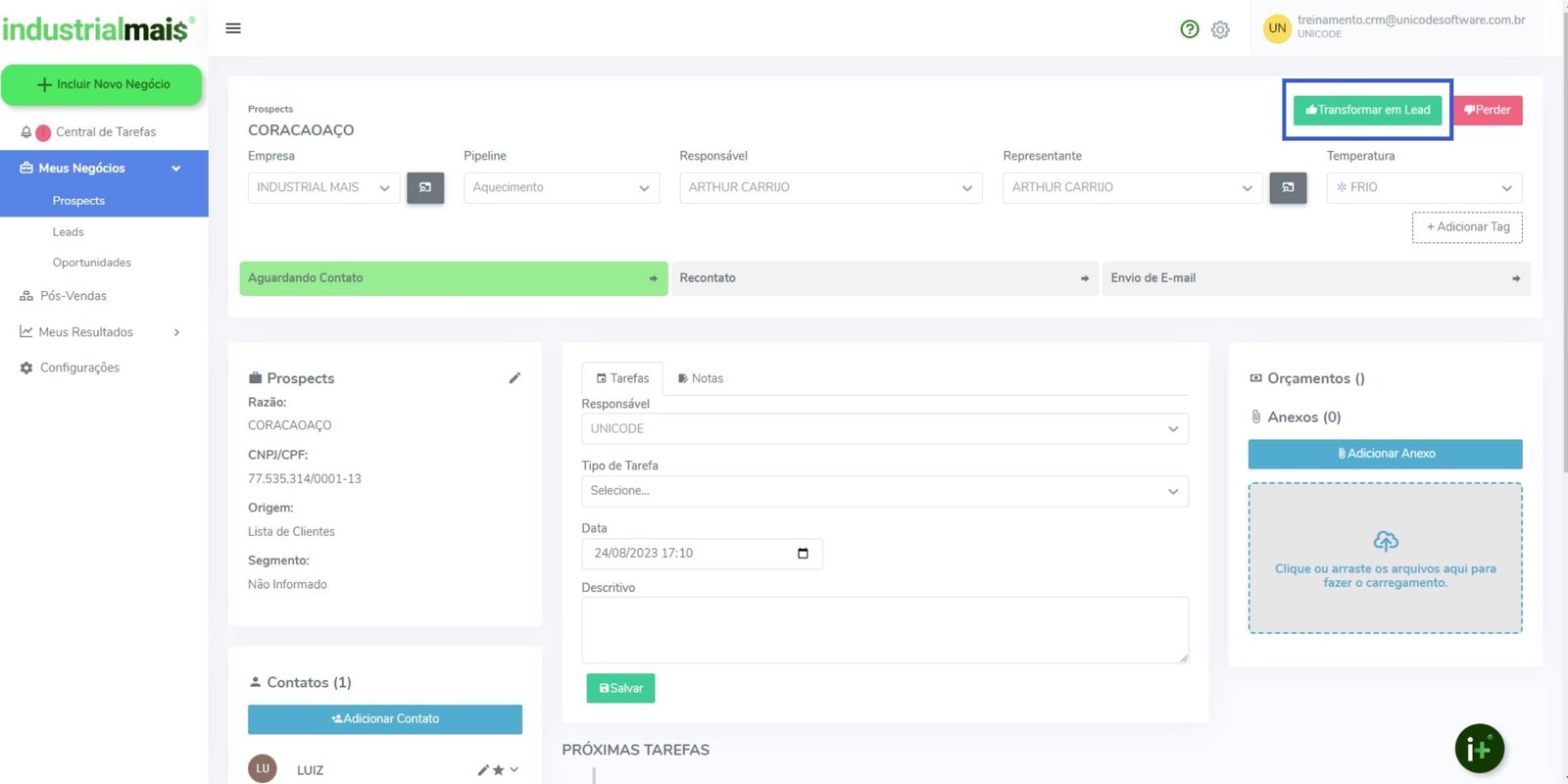Expand the Meus Resultados sidebar menu
1568x784 pixels.
click(x=176, y=332)
